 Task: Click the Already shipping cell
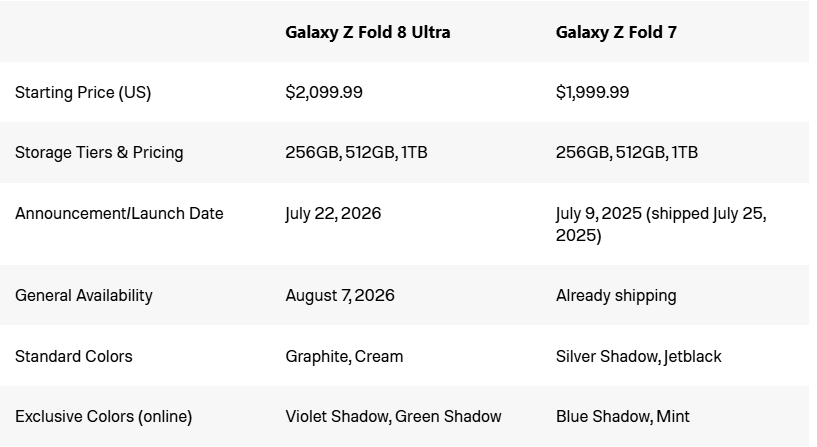(x=616, y=295)
